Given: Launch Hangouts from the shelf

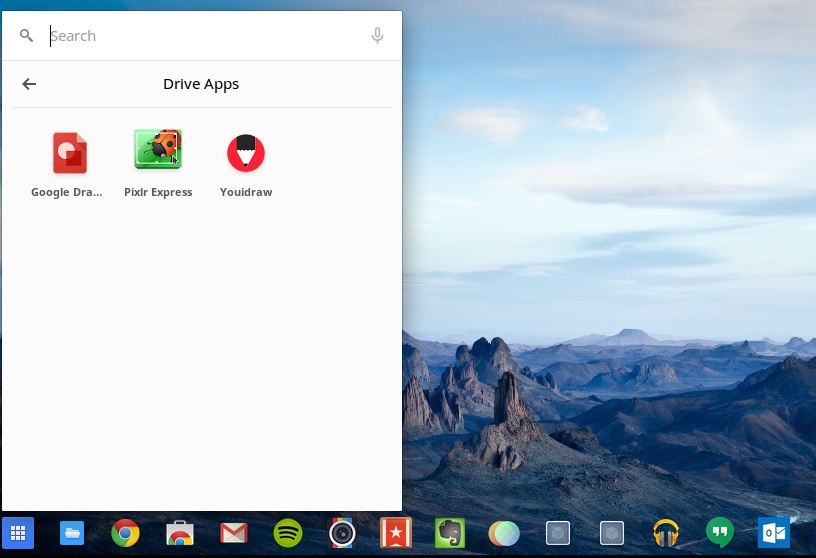Looking at the screenshot, I should [720, 533].
